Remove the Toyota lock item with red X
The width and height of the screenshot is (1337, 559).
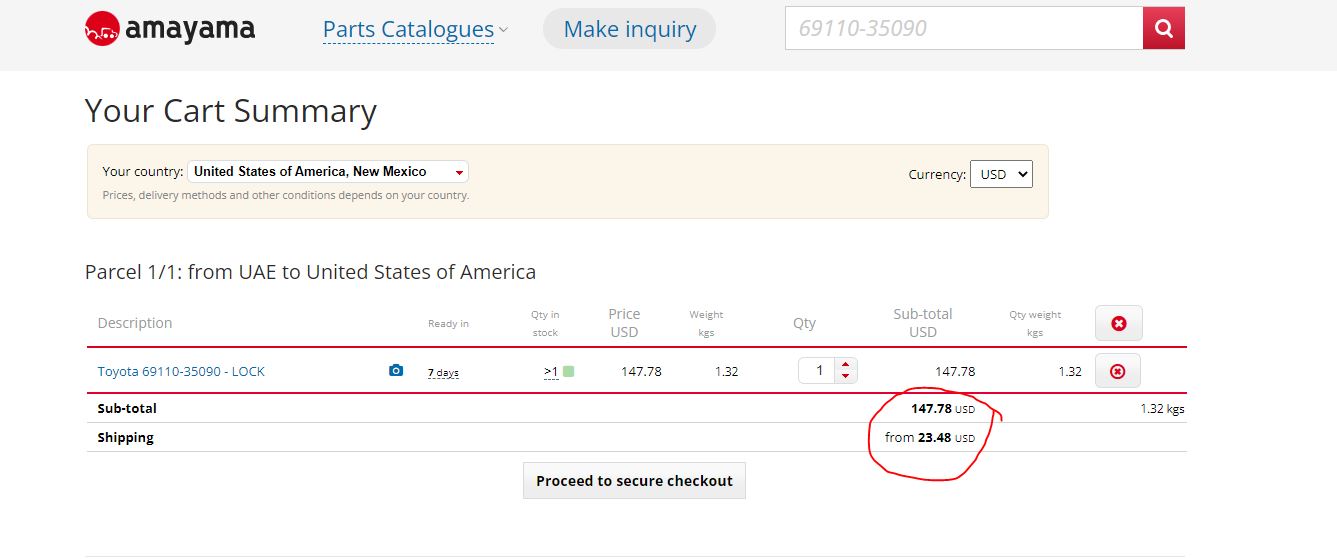(x=1118, y=371)
